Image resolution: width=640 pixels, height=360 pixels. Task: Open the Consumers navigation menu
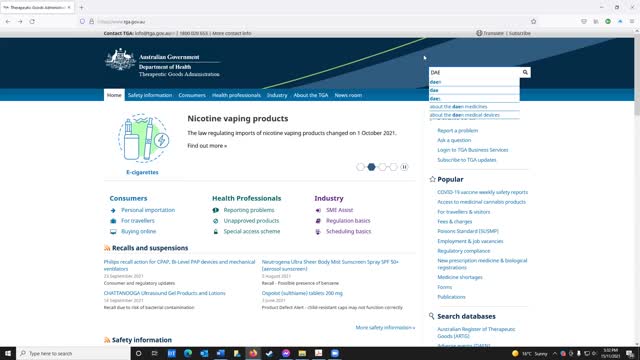192,95
